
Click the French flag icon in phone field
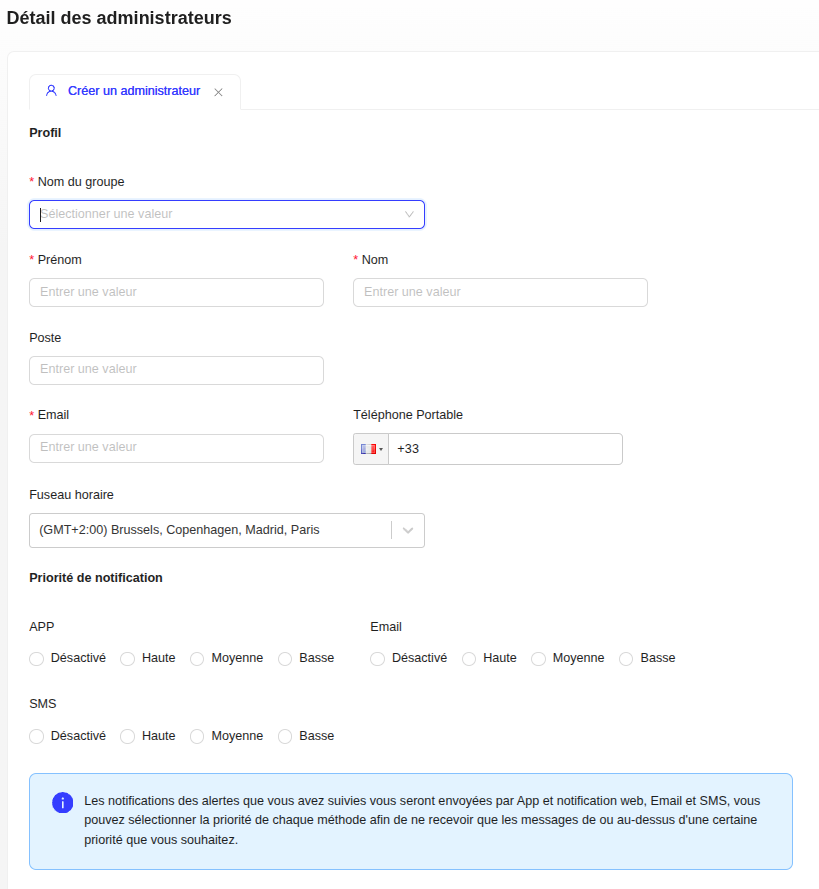pos(368,448)
